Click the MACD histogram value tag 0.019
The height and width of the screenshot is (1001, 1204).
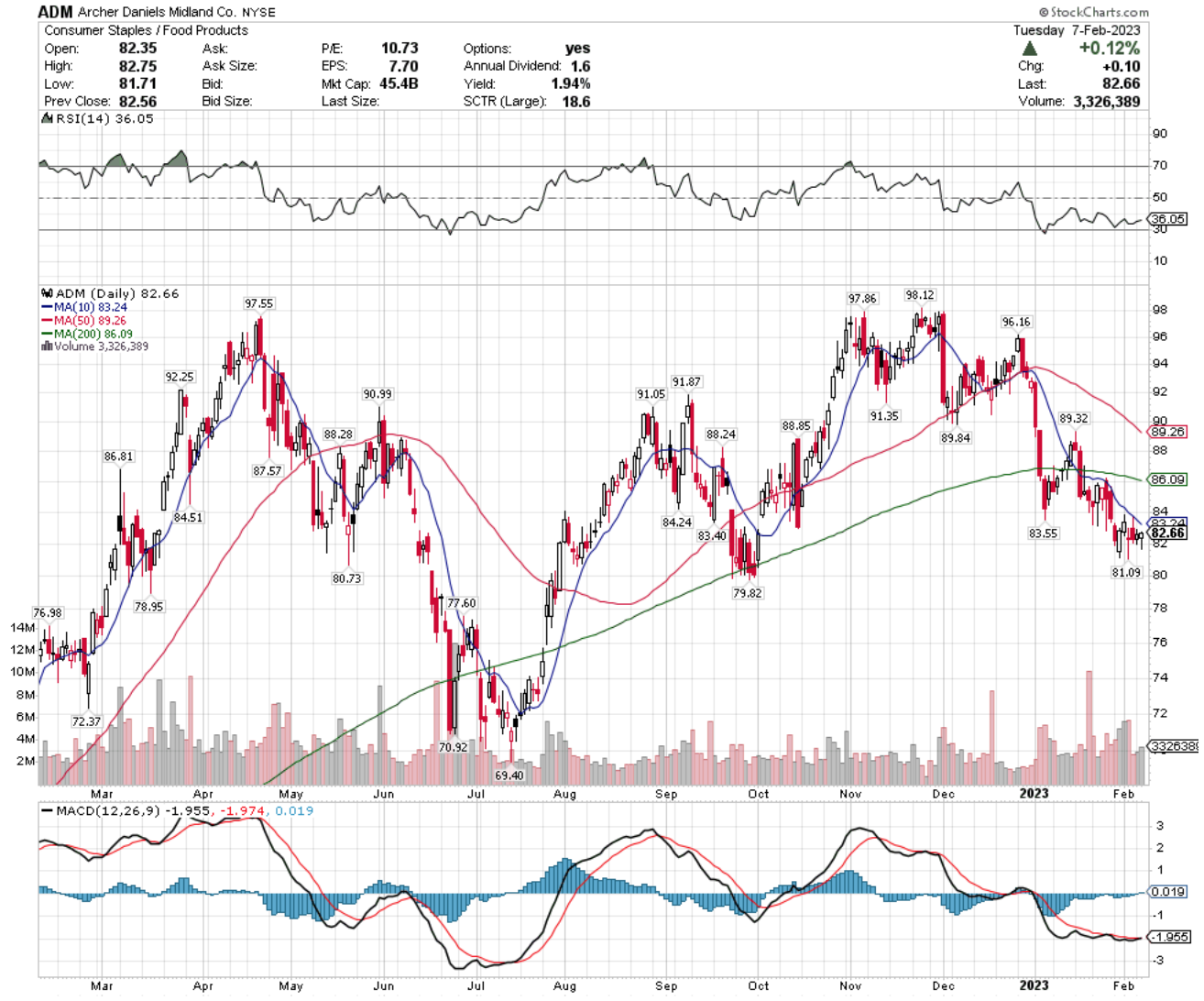1168,891
